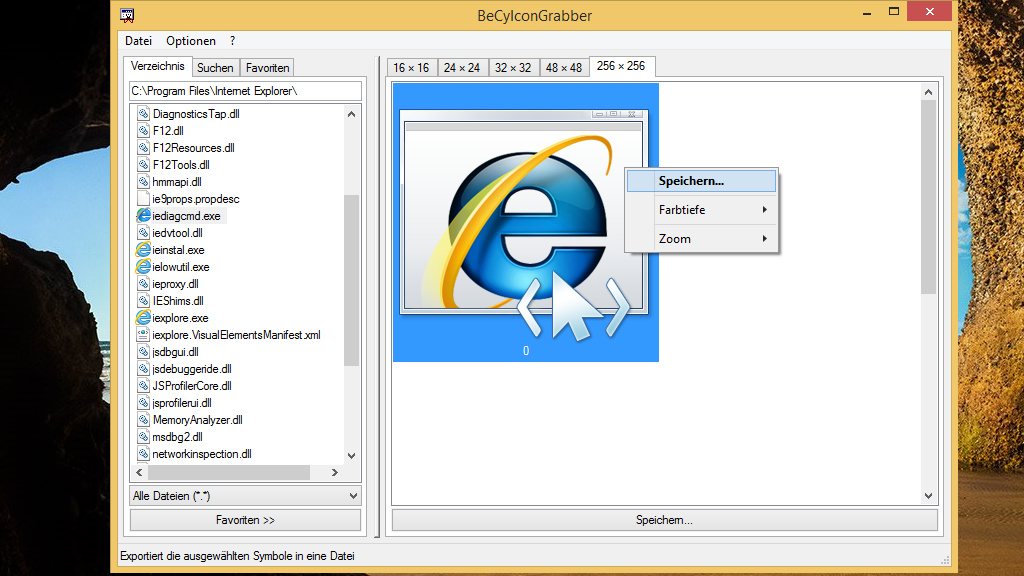
Task: Select the file name iexplore.VisualElementsManifest.xml
Action: click(236, 335)
